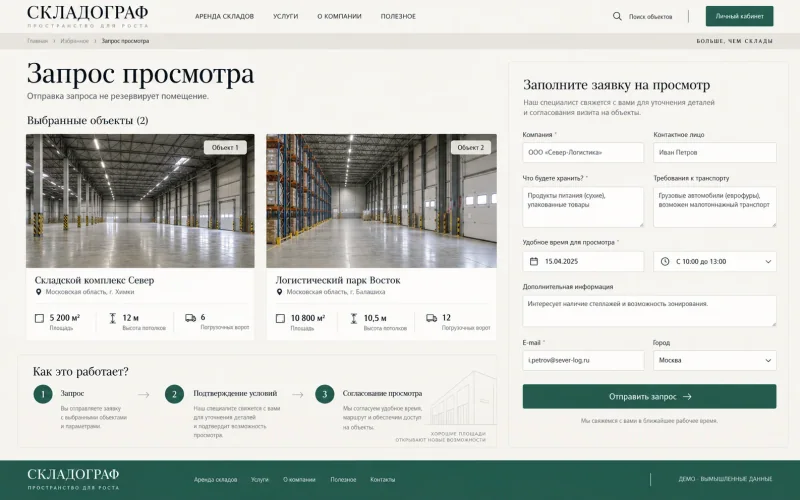Click the search magnifier icon in header
Viewport: 800px width, 500px height.
tap(617, 16)
